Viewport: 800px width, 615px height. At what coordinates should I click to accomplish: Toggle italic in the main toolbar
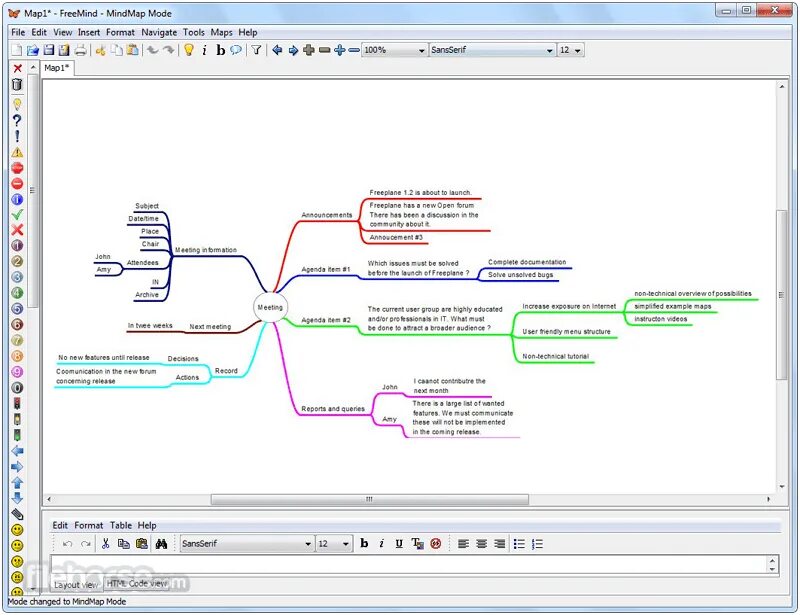click(205, 50)
